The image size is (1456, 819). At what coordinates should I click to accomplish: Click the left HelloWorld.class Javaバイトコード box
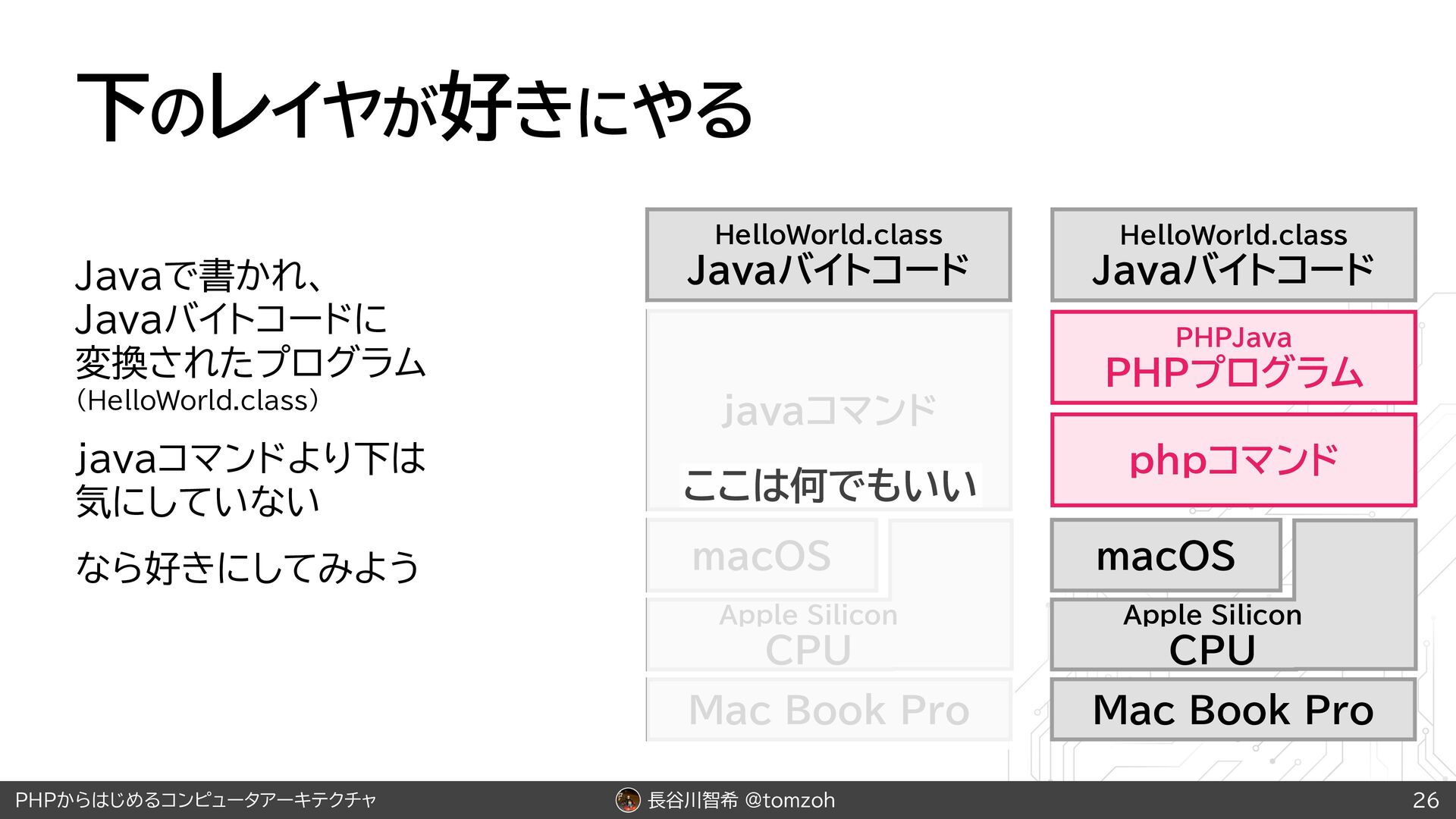(x=828, y=255)
